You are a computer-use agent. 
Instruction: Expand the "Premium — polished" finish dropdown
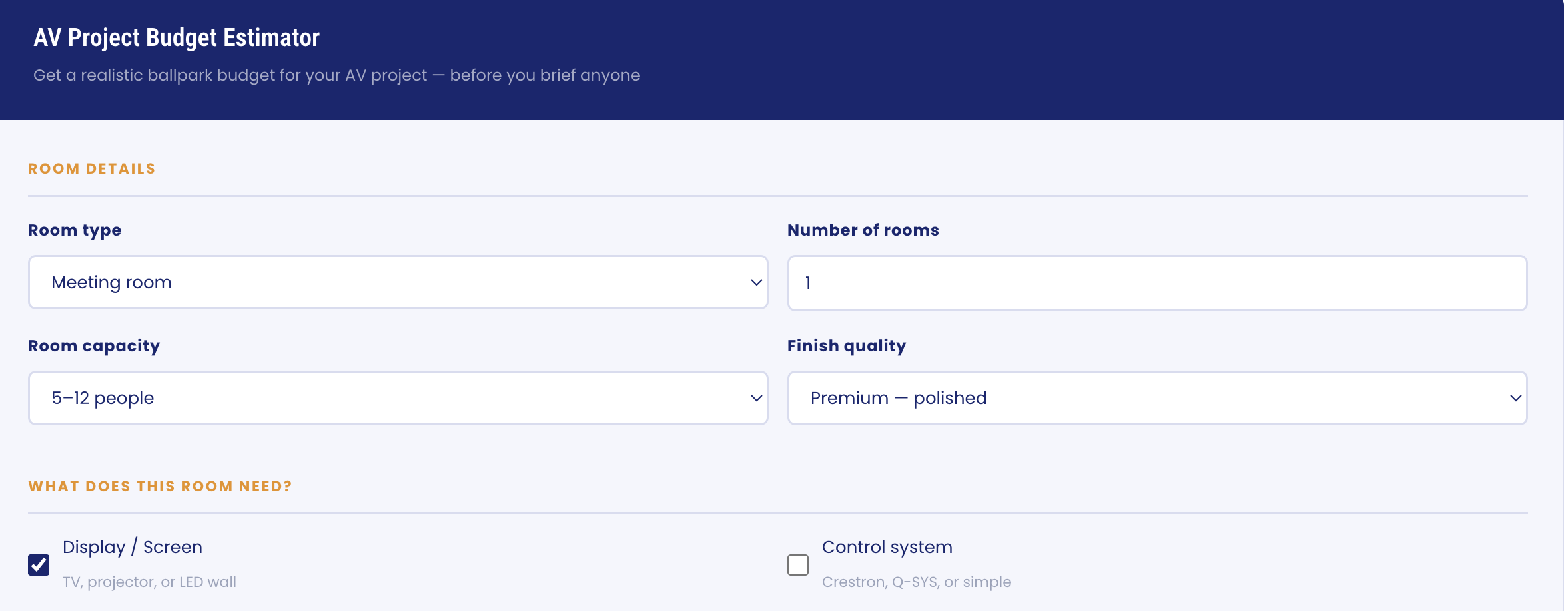1157,398
